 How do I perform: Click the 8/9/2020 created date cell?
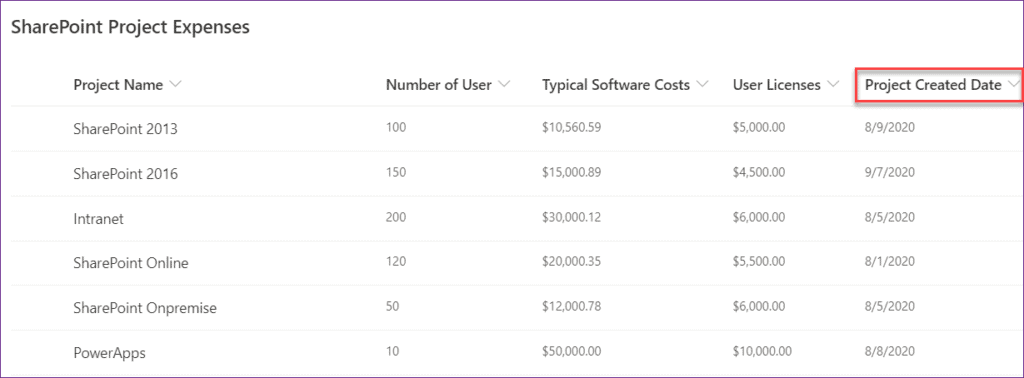889,127
